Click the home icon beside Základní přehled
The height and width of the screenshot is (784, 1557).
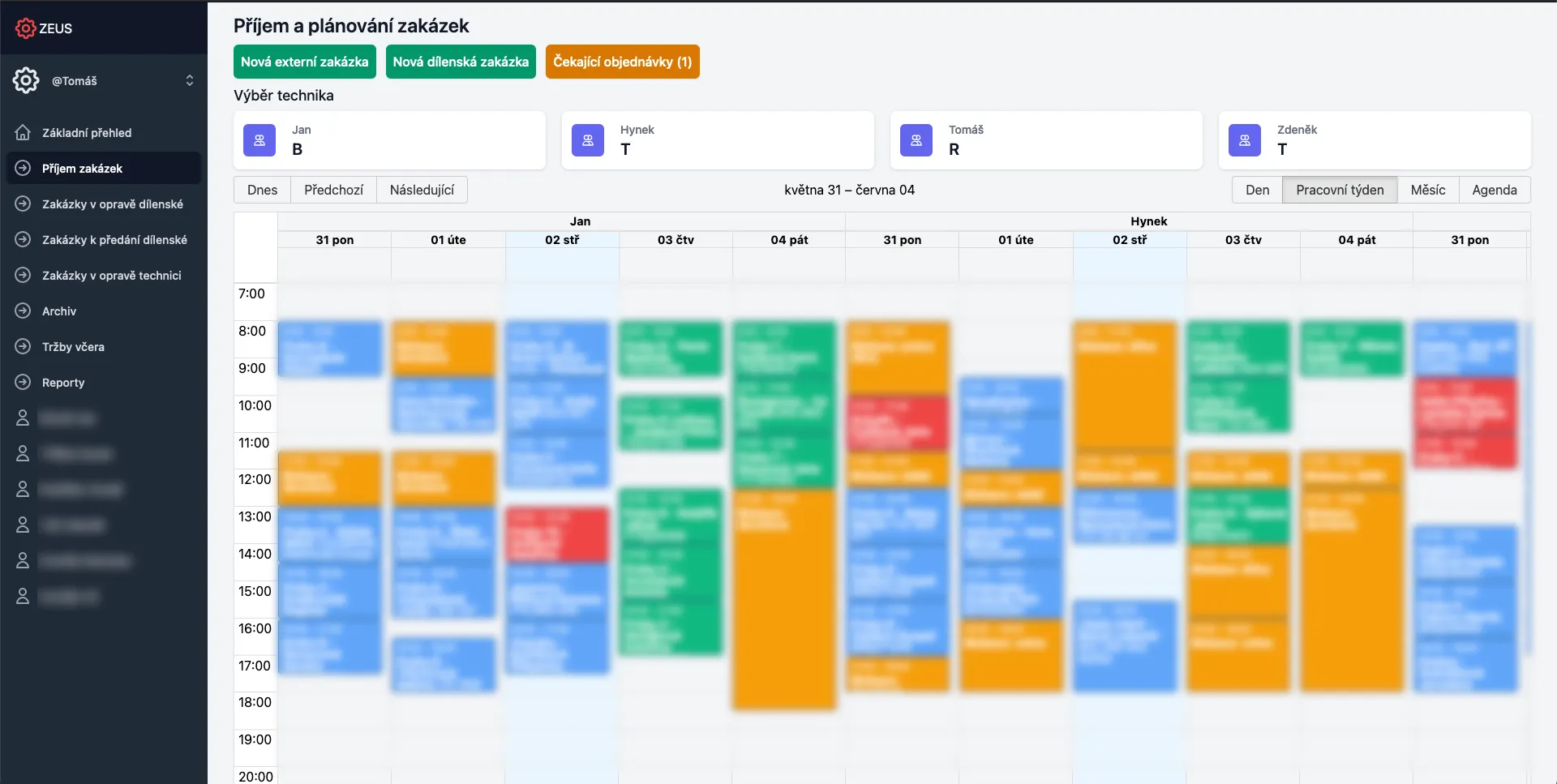pyautogui.click(x=23, y=132)
